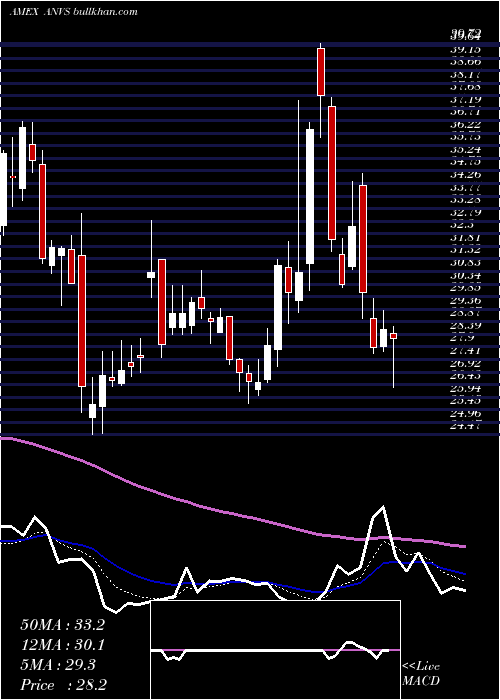Click the 30.34 price axis label

pos(465,275)
